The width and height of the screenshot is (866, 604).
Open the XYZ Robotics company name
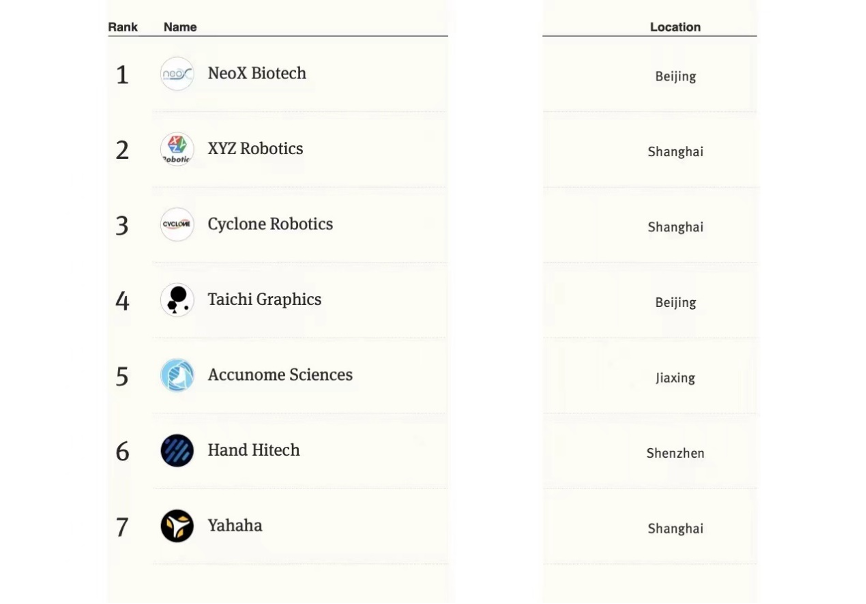[255, 149]
